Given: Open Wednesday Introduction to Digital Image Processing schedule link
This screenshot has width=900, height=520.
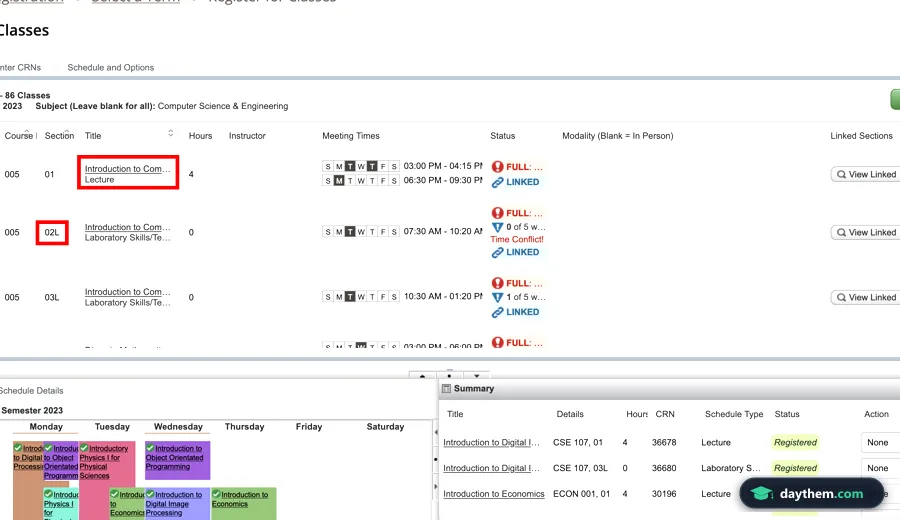Looking at the screenshot, I should [174, 503].
